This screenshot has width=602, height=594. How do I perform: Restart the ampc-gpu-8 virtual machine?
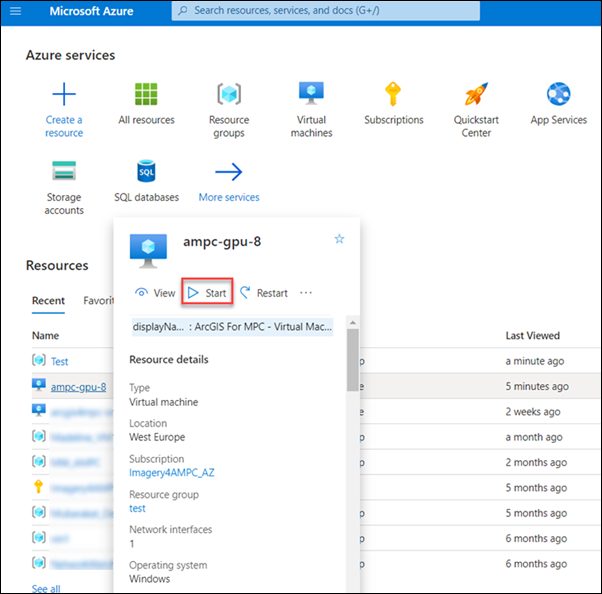(x=264, y=293)
